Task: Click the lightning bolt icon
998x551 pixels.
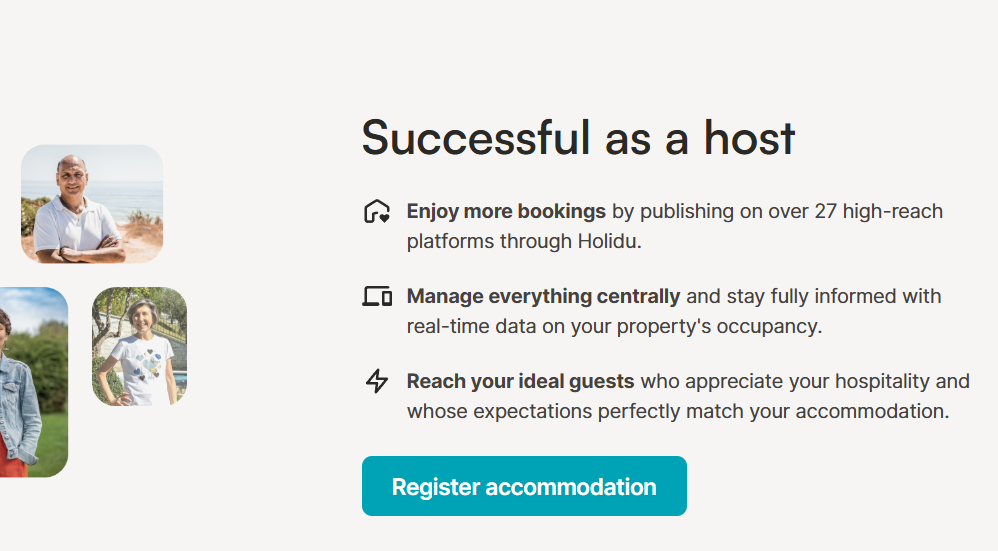Action: [376, 381]
